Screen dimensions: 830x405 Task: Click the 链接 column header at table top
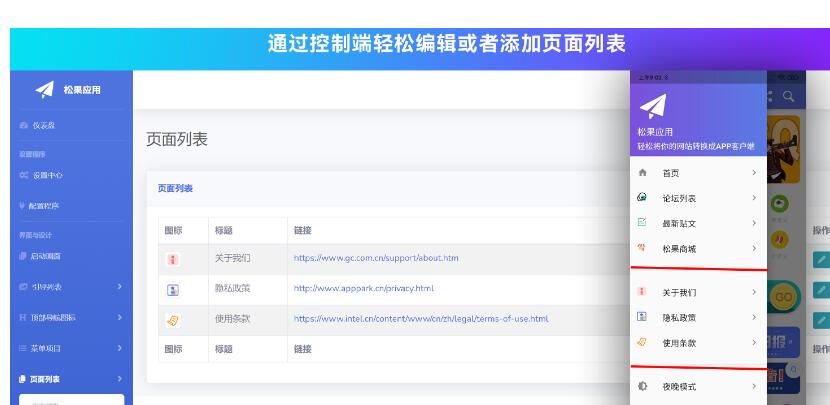point(303,230)
